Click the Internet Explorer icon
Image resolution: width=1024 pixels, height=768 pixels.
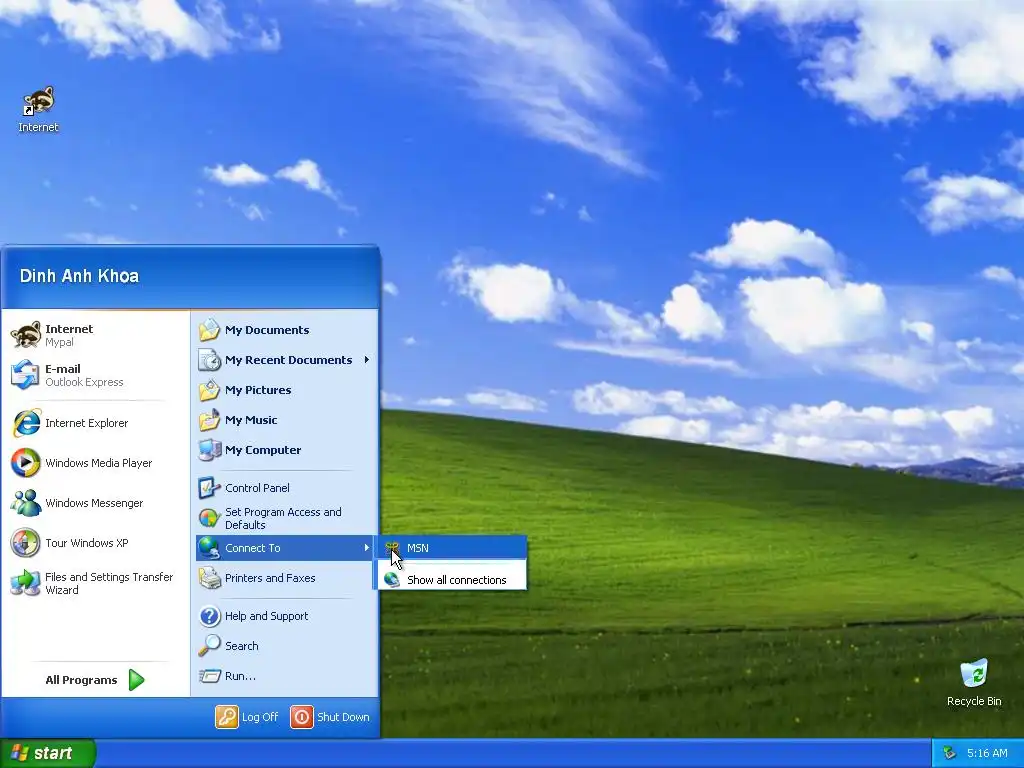[26, 423]
